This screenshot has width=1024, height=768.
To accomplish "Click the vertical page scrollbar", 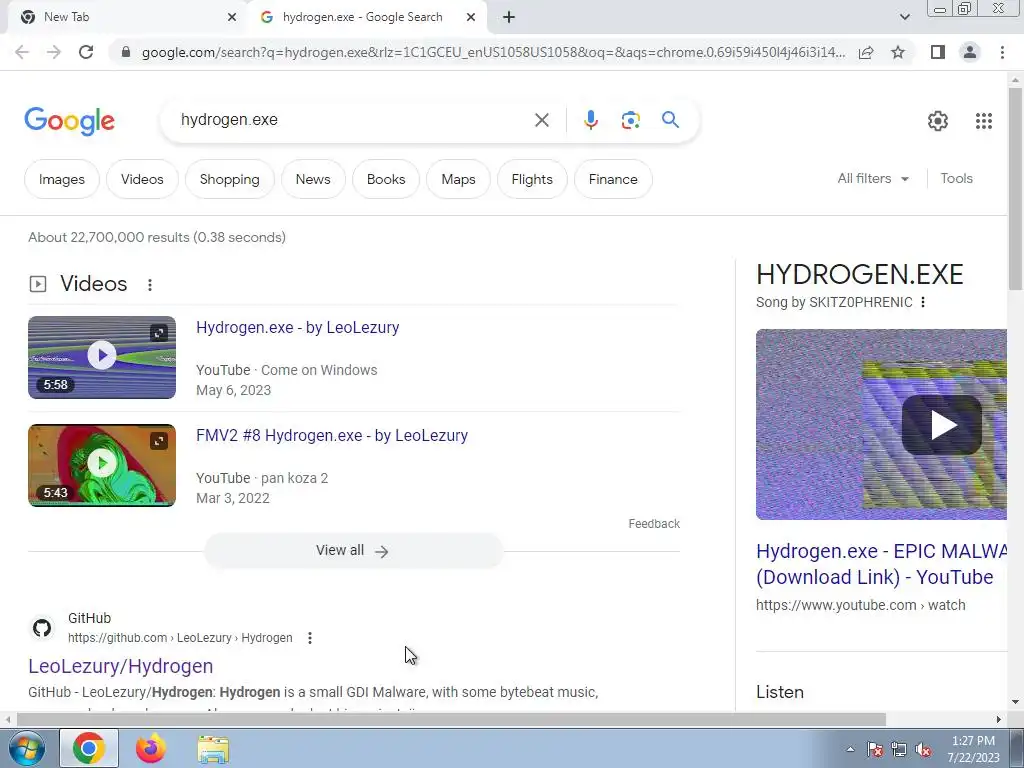I will tap(1015, 189).
